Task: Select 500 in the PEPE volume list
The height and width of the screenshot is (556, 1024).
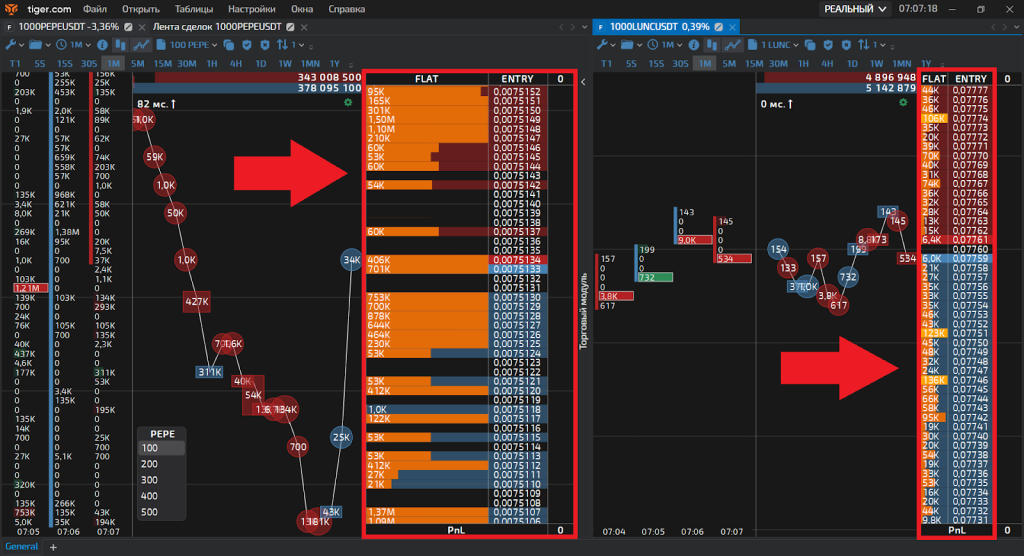Action: pos(161,512)
